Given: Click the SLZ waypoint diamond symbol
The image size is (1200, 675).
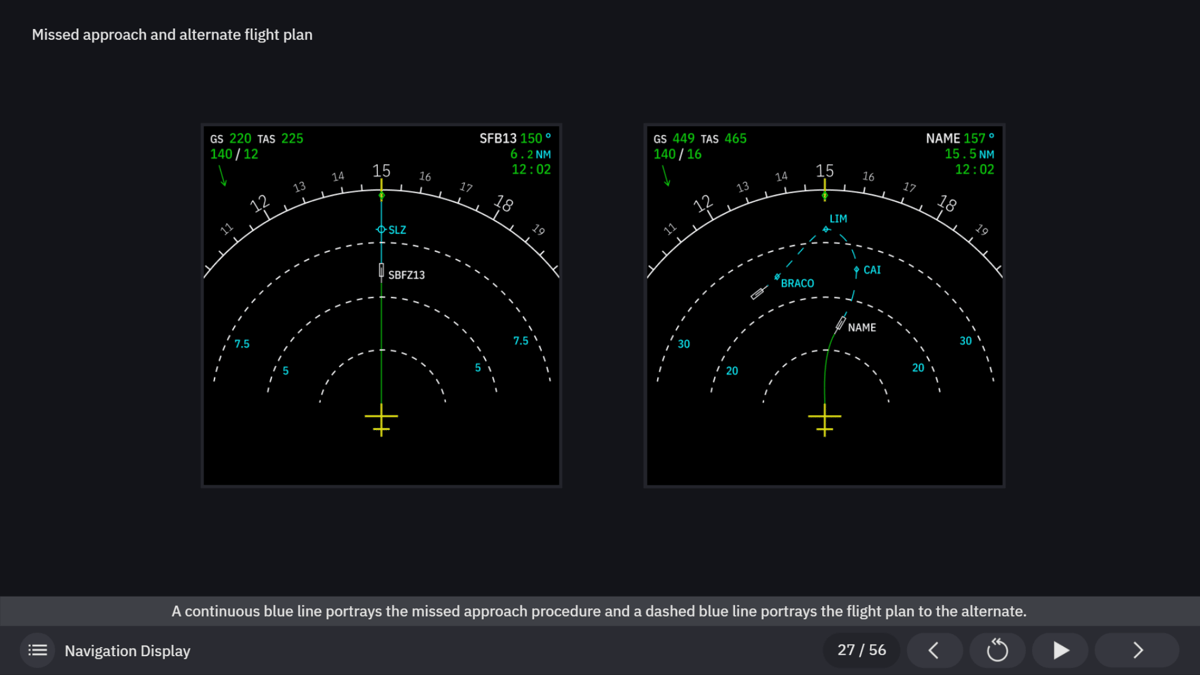Looking at the screenshot, I should coord(381,229).
